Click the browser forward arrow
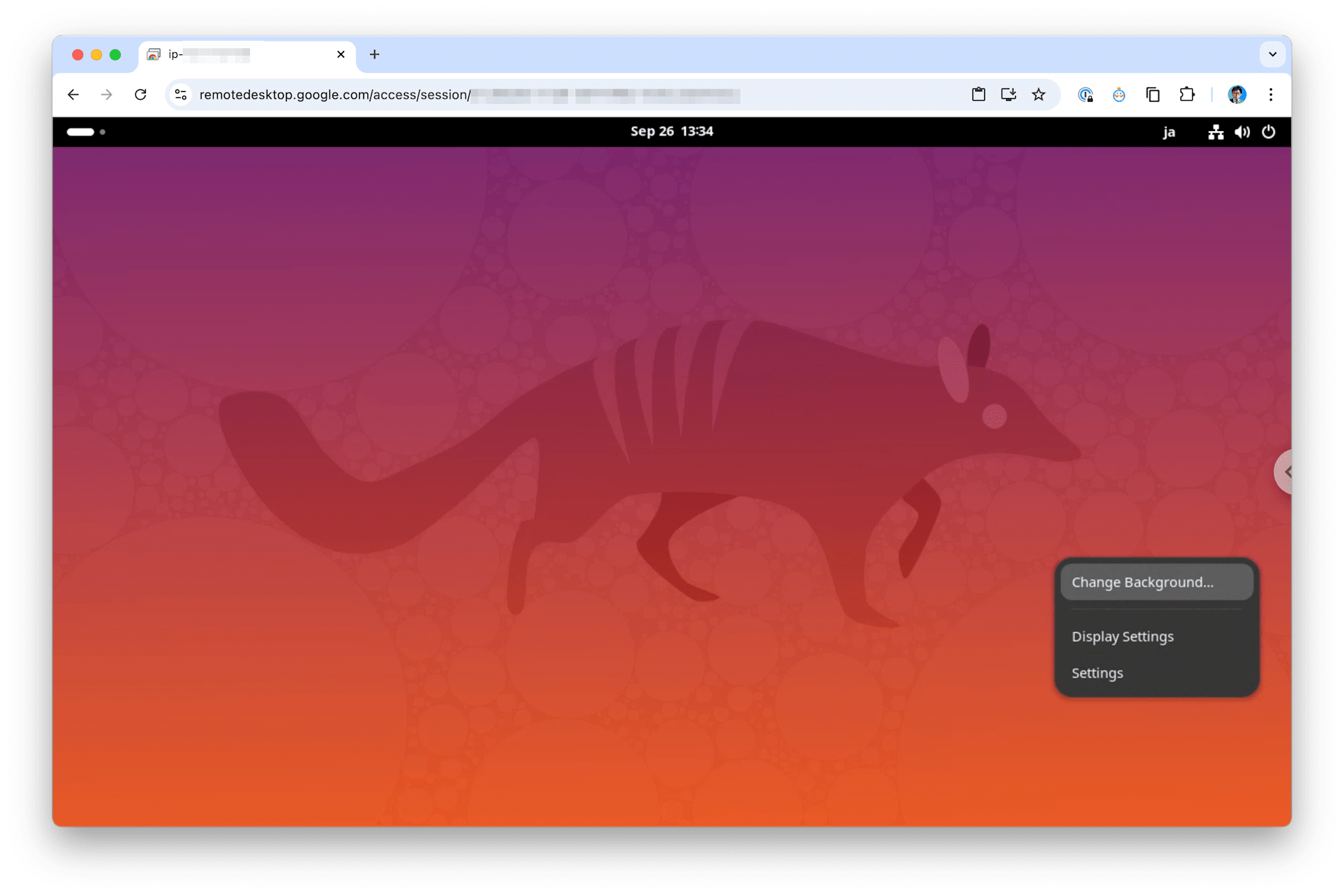 (x=107, y=95)
